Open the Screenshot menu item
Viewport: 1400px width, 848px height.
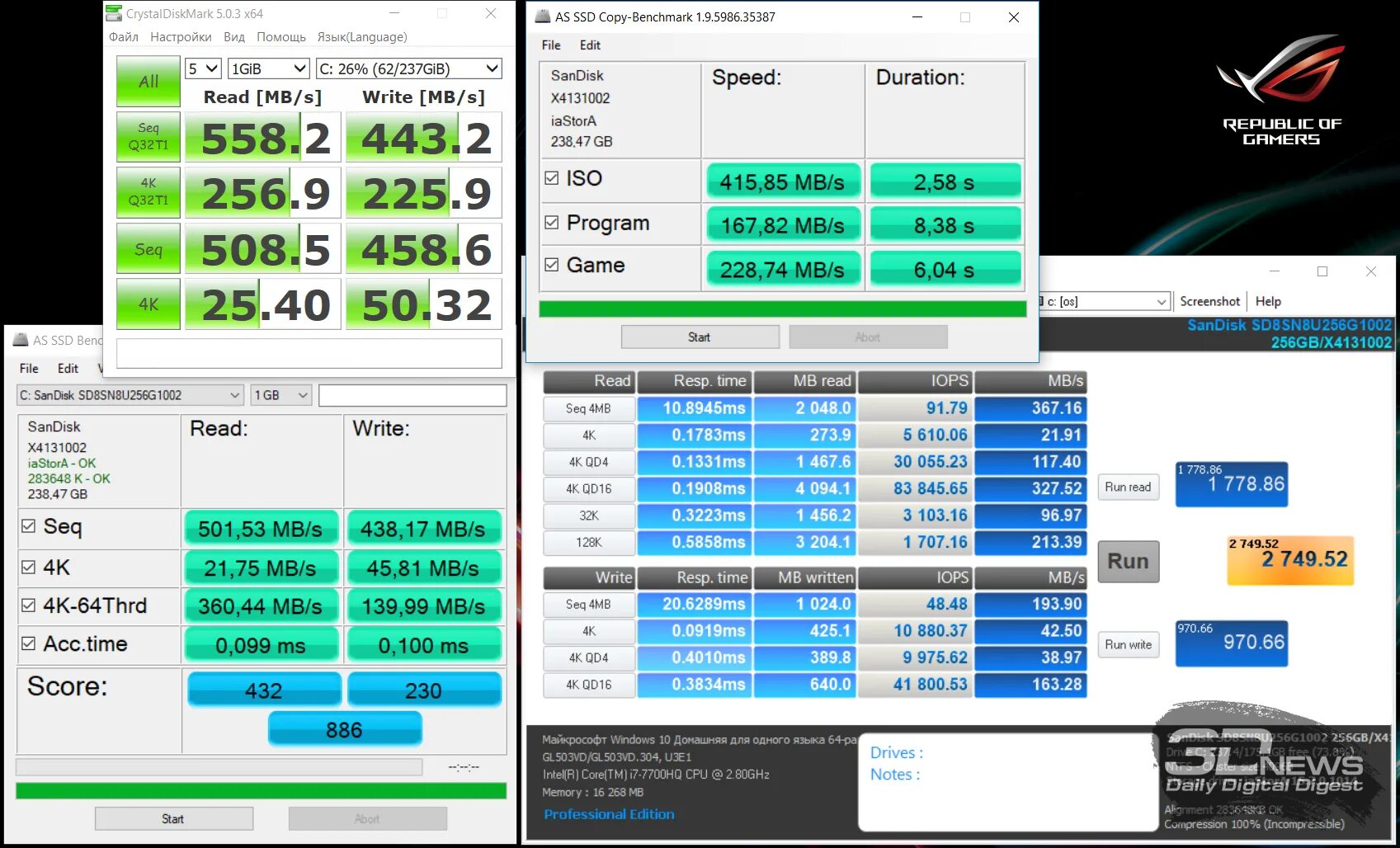pos(1209,301)
